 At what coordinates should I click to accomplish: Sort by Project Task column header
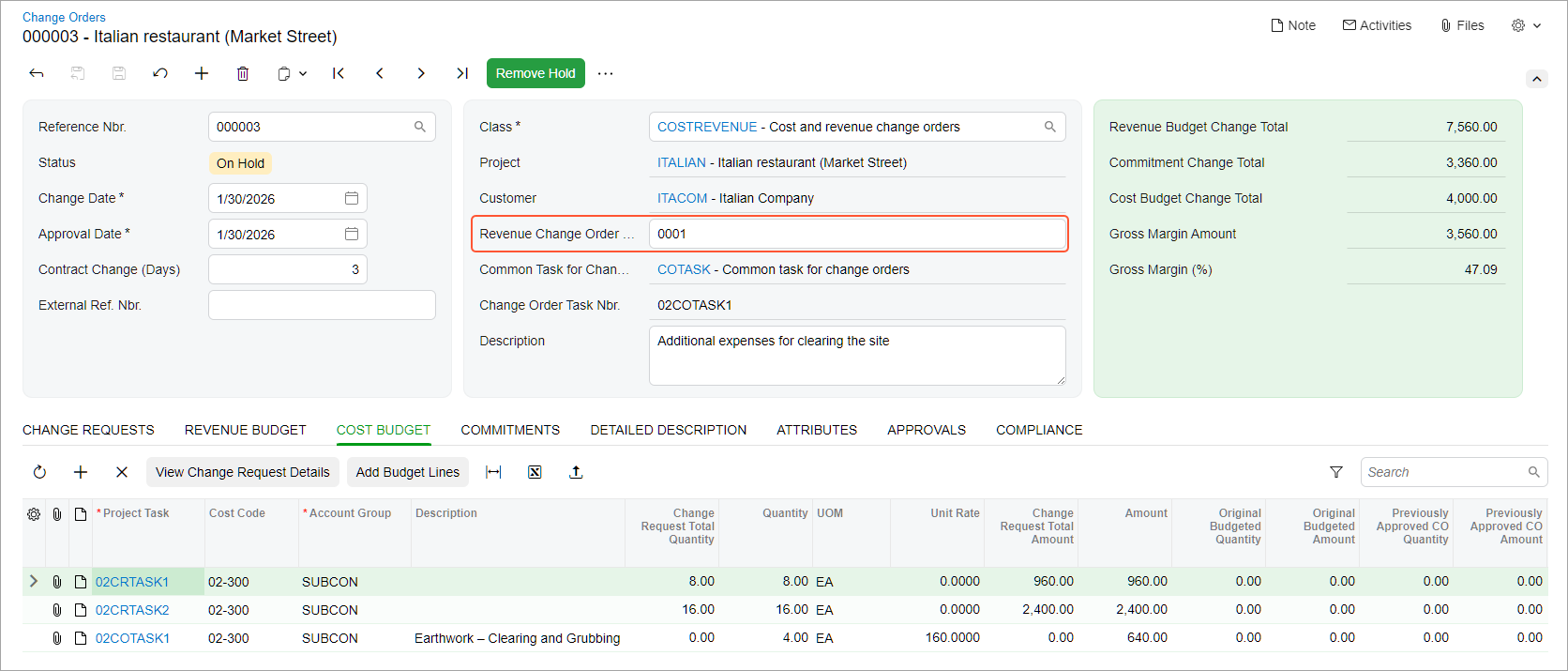(x=136, y=513)
